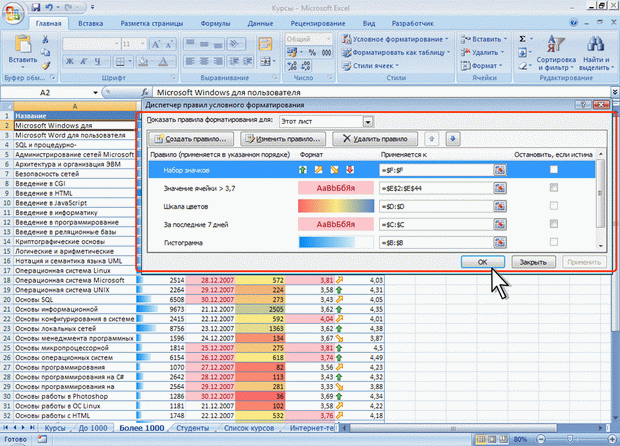Expand Удалить cells dropdown

pos(503,52)
